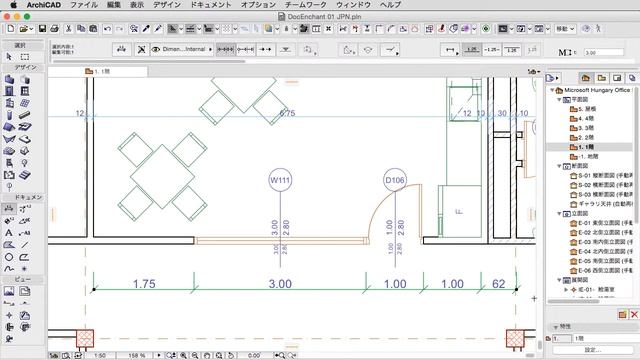The height and width of the screenshot is (360, 640).
Task: Collapse the 展開図 folder in navigator
Action: pos(559,280)
